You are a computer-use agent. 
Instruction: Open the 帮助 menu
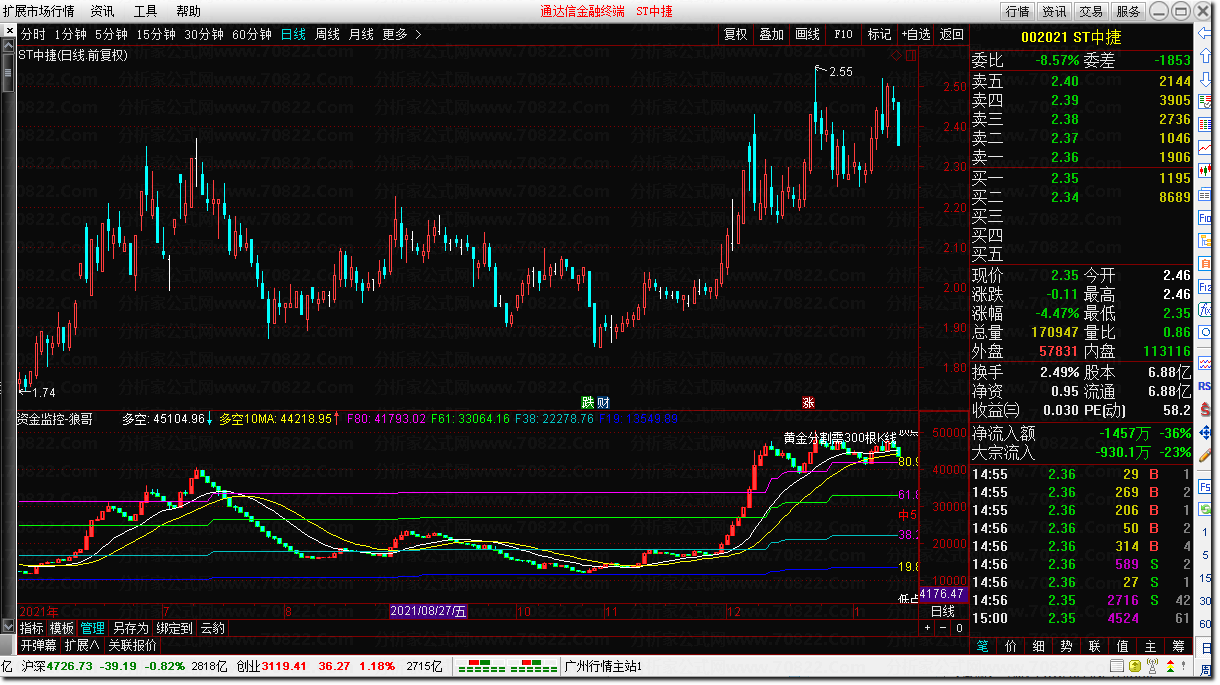coord(188,11)
